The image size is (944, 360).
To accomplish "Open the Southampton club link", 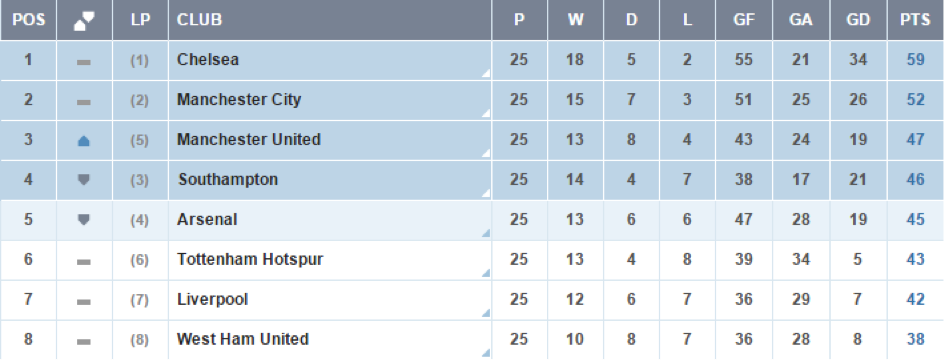I will (228, 180).
